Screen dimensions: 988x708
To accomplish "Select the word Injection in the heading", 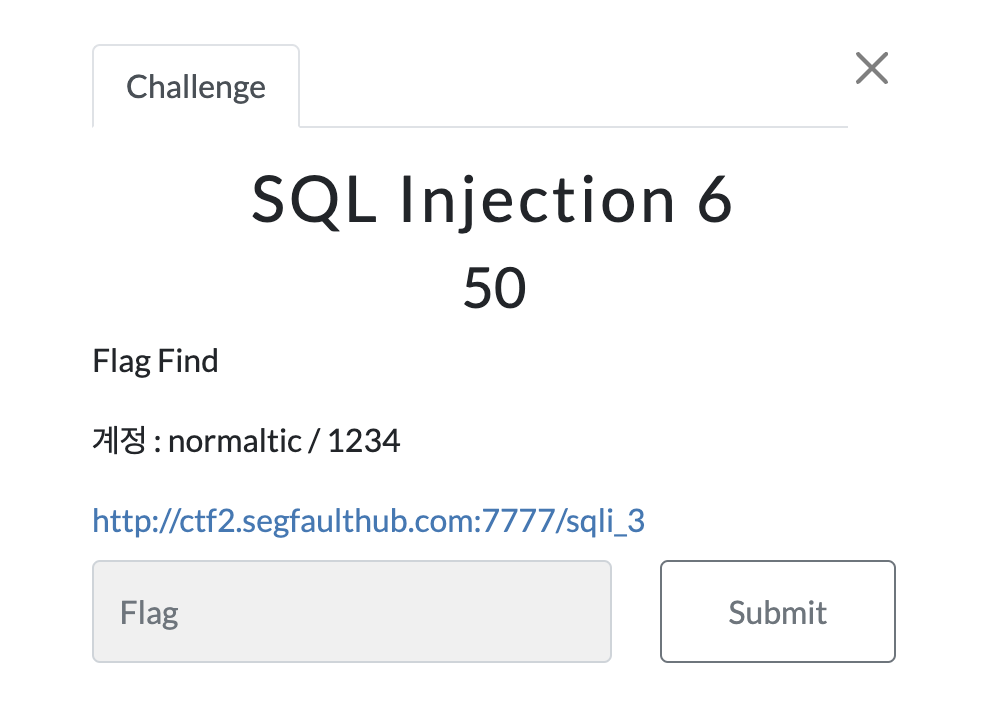I will coord(537,200).
